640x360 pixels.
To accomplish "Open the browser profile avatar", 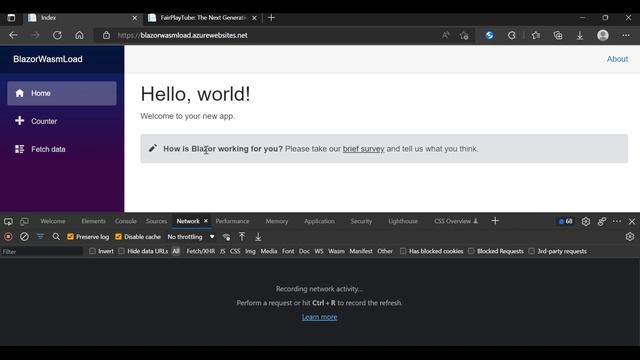I will (x=603, y=36).
